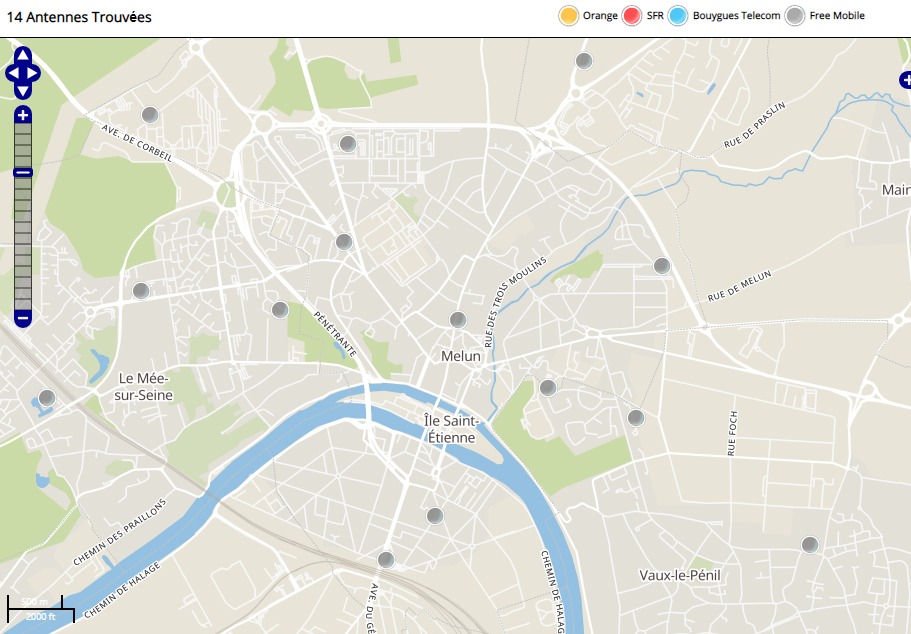This screenshot has width=911, height=634.
Task: Click the 14 Antennes Trouvées heading
Action: [80, 17]
